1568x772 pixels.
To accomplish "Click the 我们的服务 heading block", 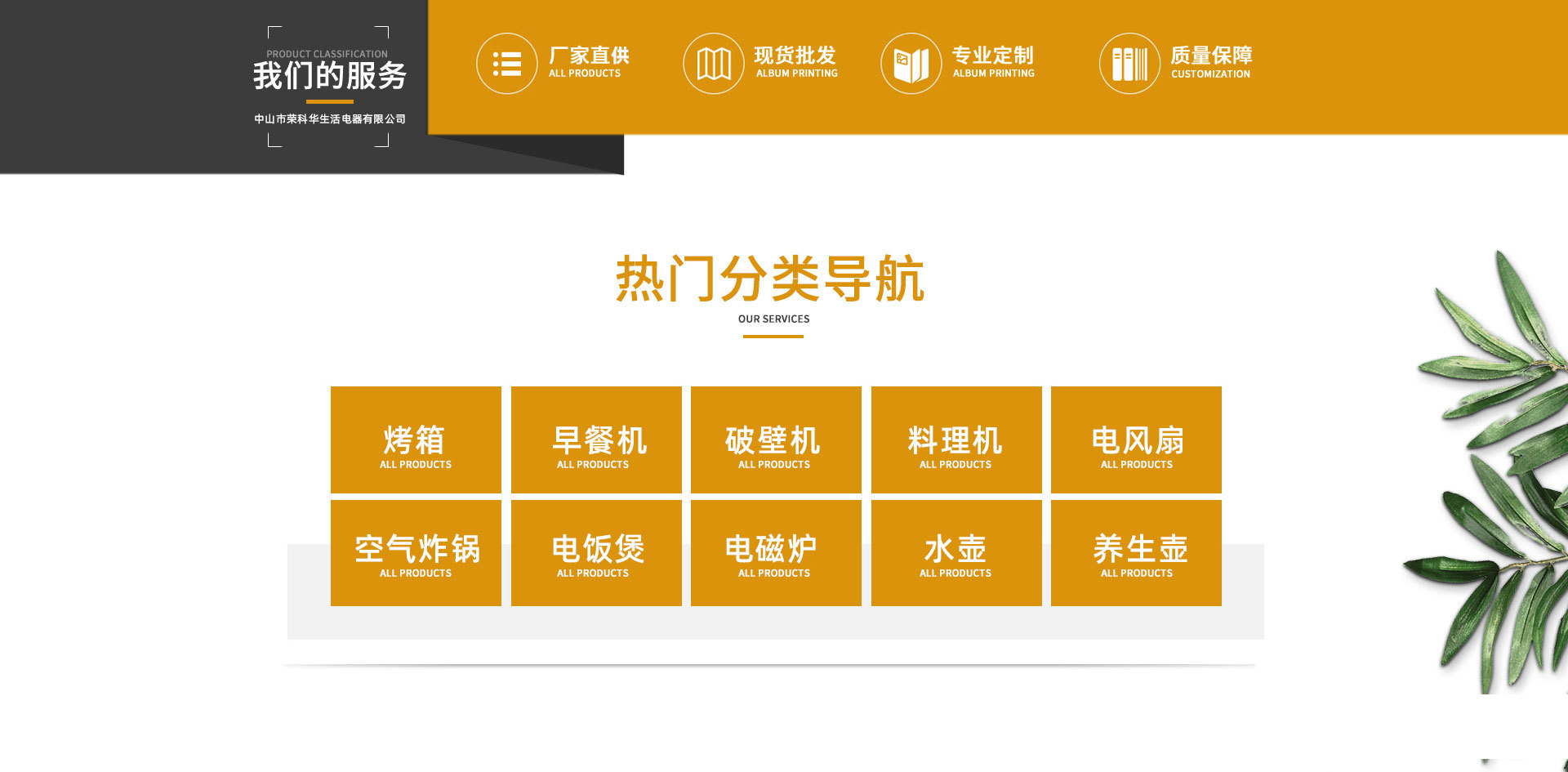I will tap(329, 77).
